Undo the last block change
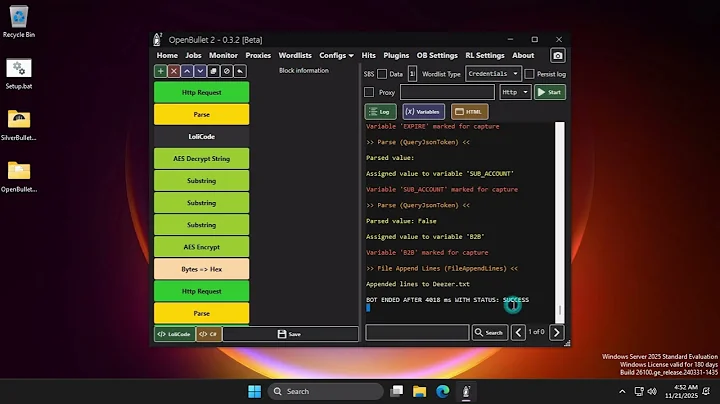Screen dimensions: 720x404 tap(240, 71)
